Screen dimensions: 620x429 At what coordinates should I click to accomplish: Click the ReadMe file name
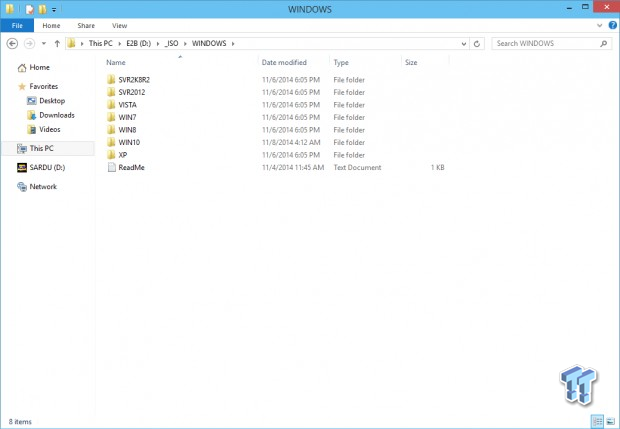point(131,168)
